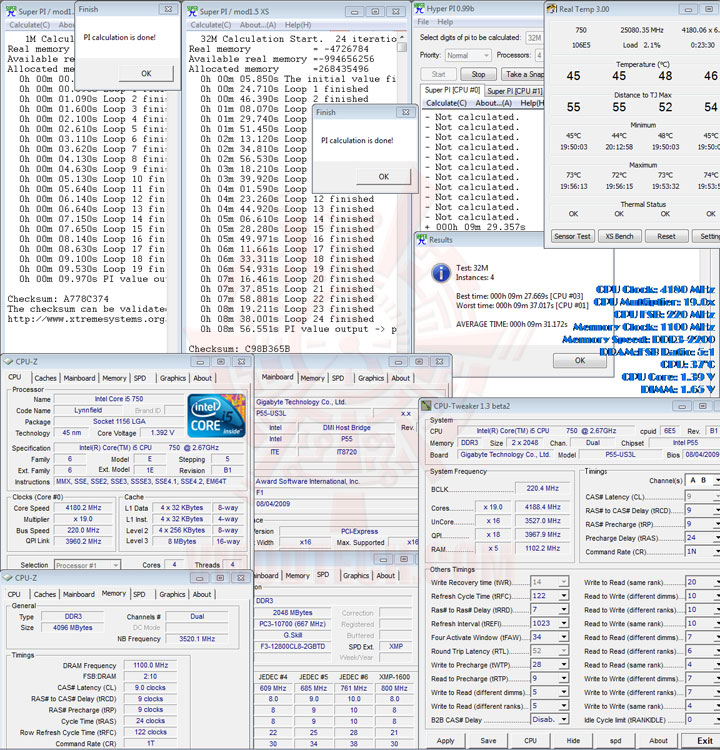Viewport: 720px width, 750px height.
Task: Click the blue info icon in Results dialog
Action: [441, 273]
